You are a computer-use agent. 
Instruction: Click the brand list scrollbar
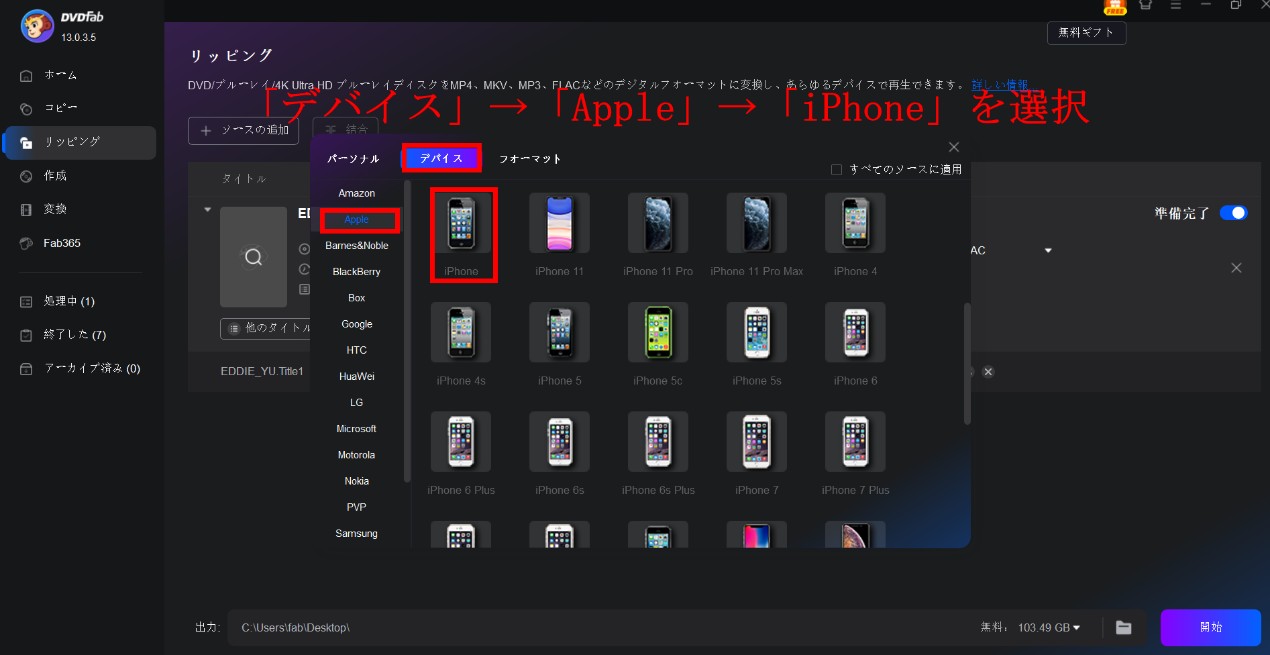point(407,330)
